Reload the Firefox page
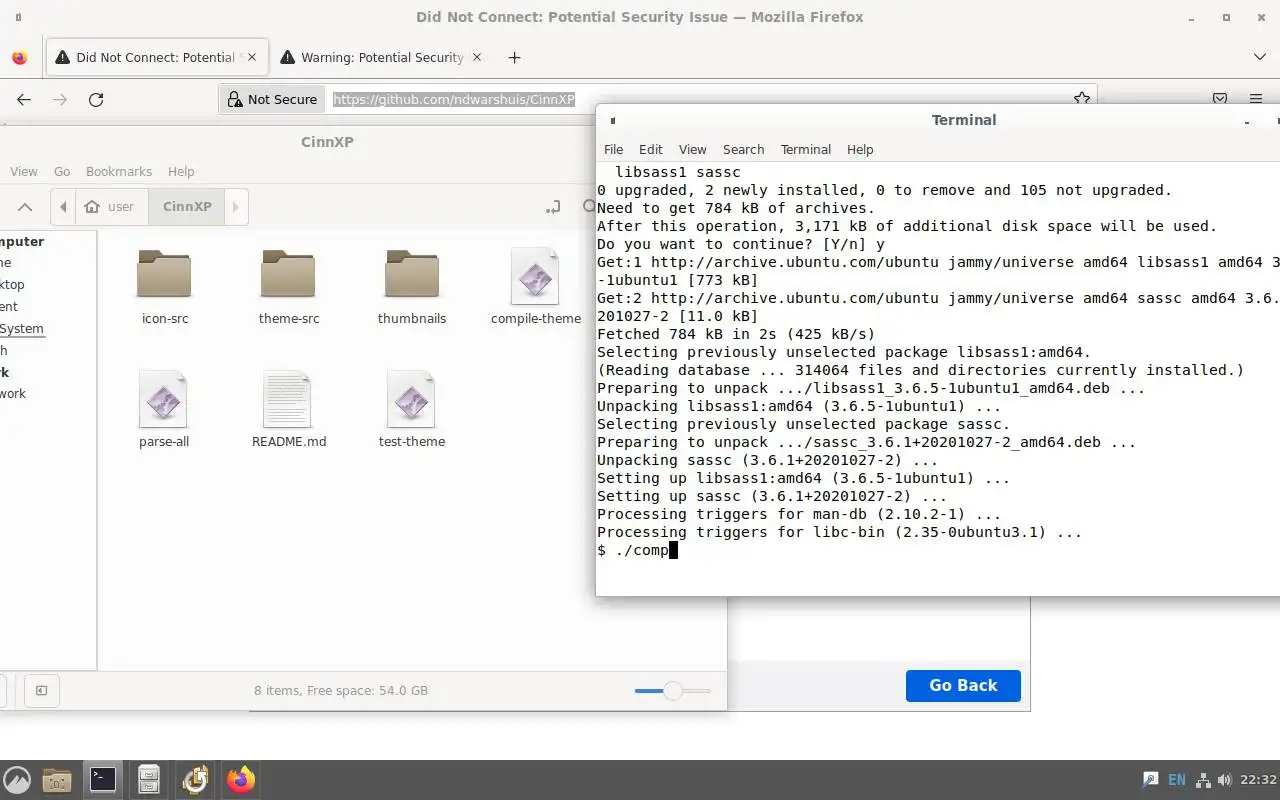The width and height of the screenshot is (1280, 800). 96,99
